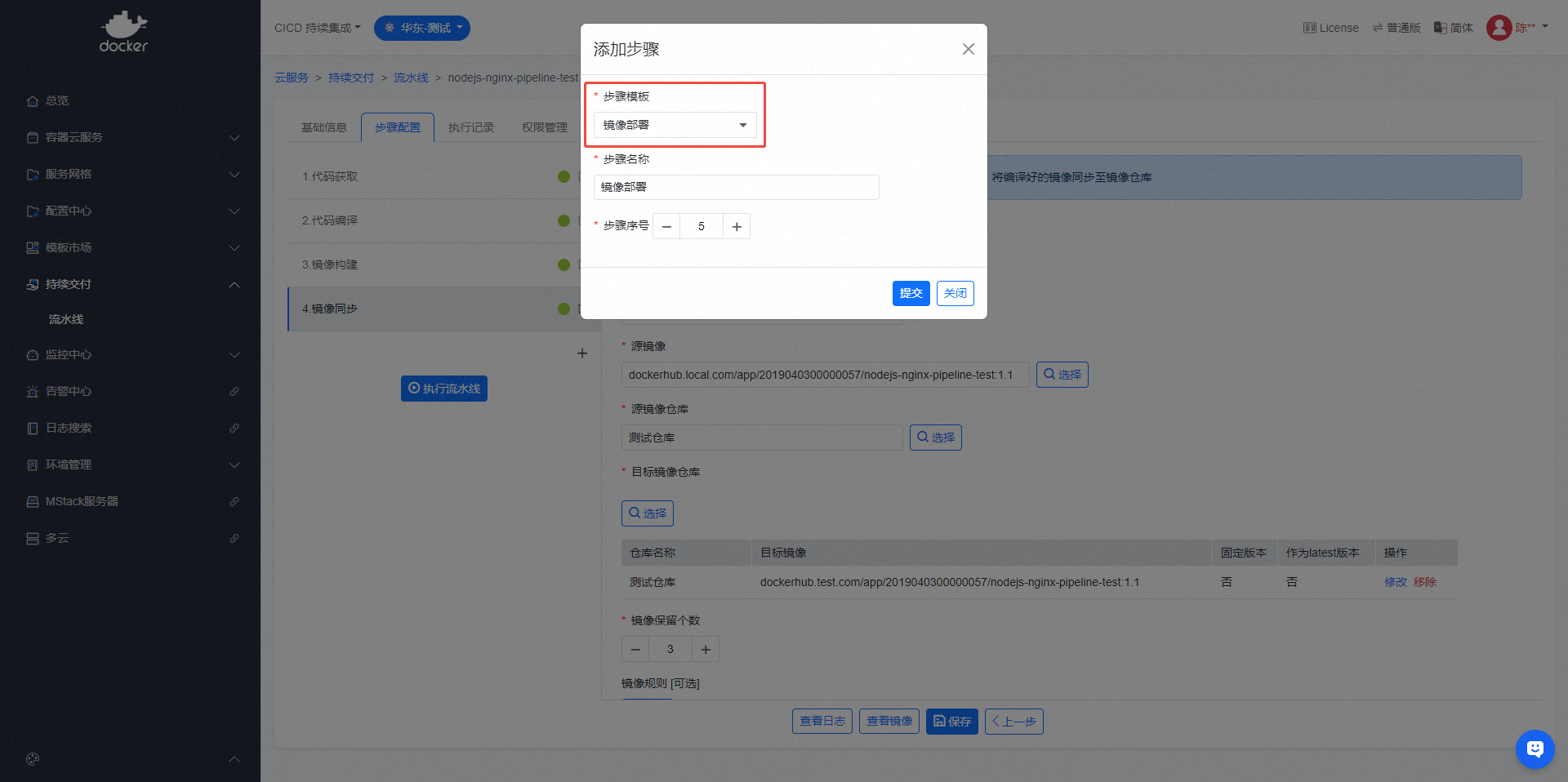Expand the 容器云服务 sidebar menu

click(x=131, y=137)
